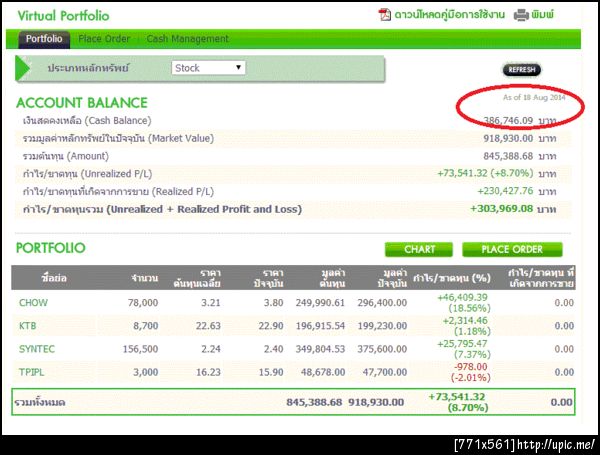The image size is (600, 455).
Task: Select market value 918,930.00 in account balance
Action: click(508, 138)
